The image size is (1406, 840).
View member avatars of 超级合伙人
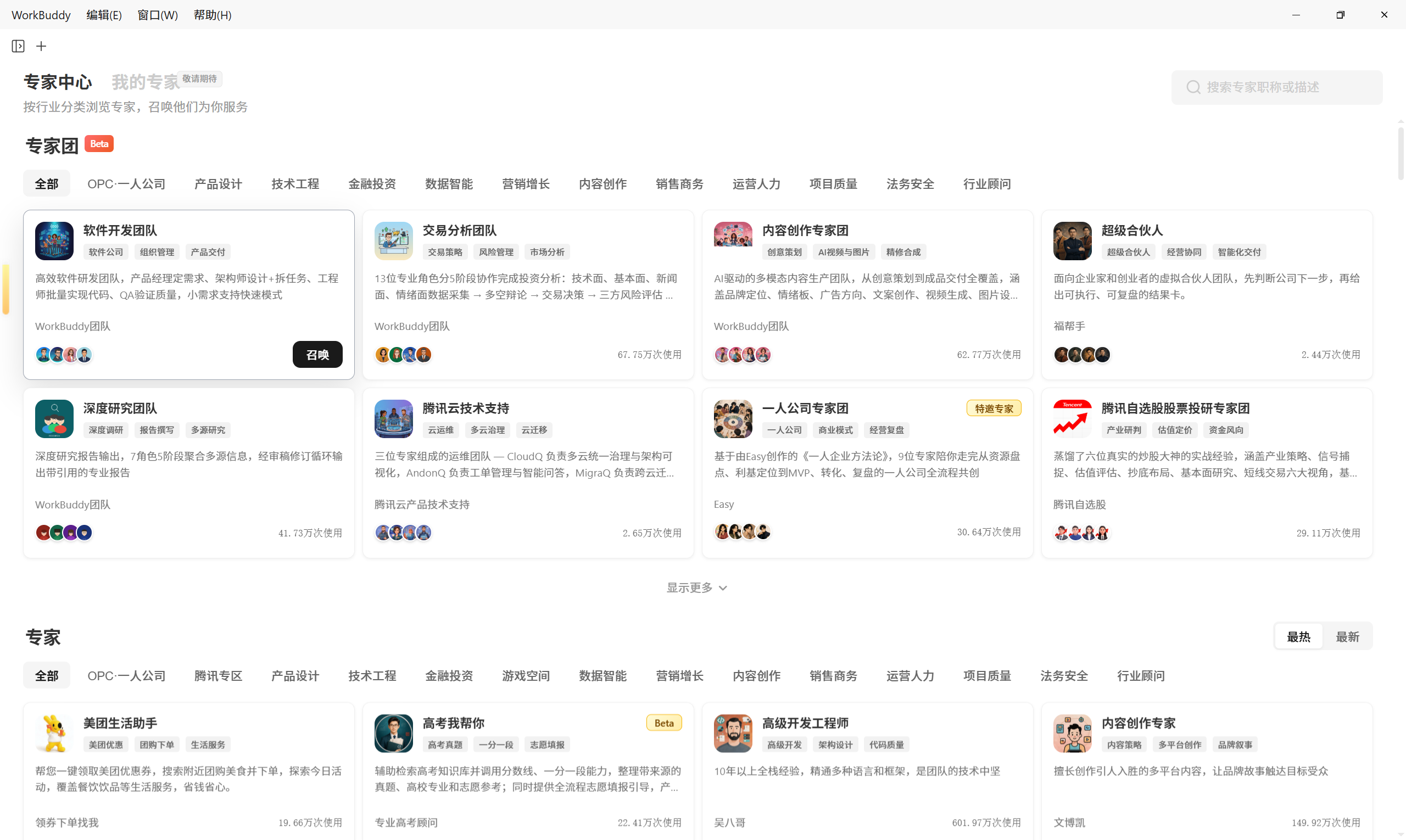(x=1082, y=355)
